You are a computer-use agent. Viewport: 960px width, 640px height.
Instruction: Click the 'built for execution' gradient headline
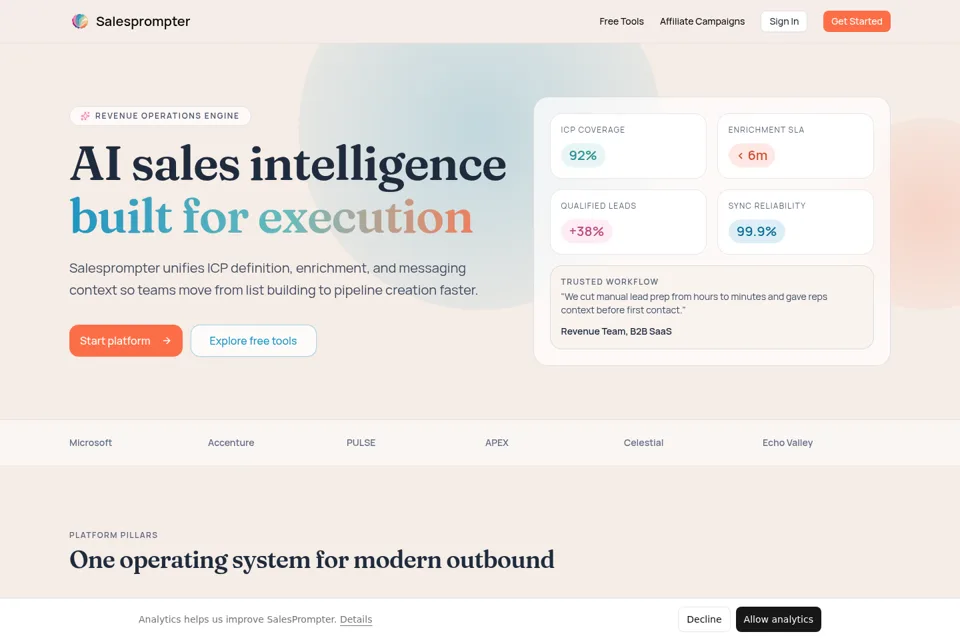pyautogui.click(x=271, y=217)
